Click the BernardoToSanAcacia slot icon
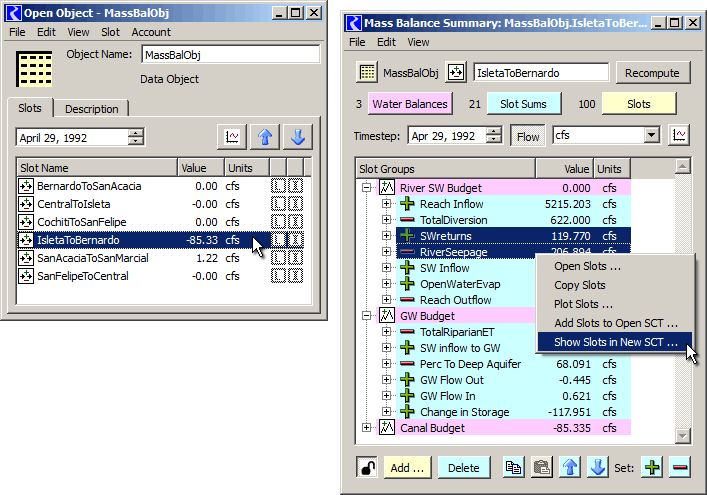Screen dimensions: 707x495 click(26, 186)
